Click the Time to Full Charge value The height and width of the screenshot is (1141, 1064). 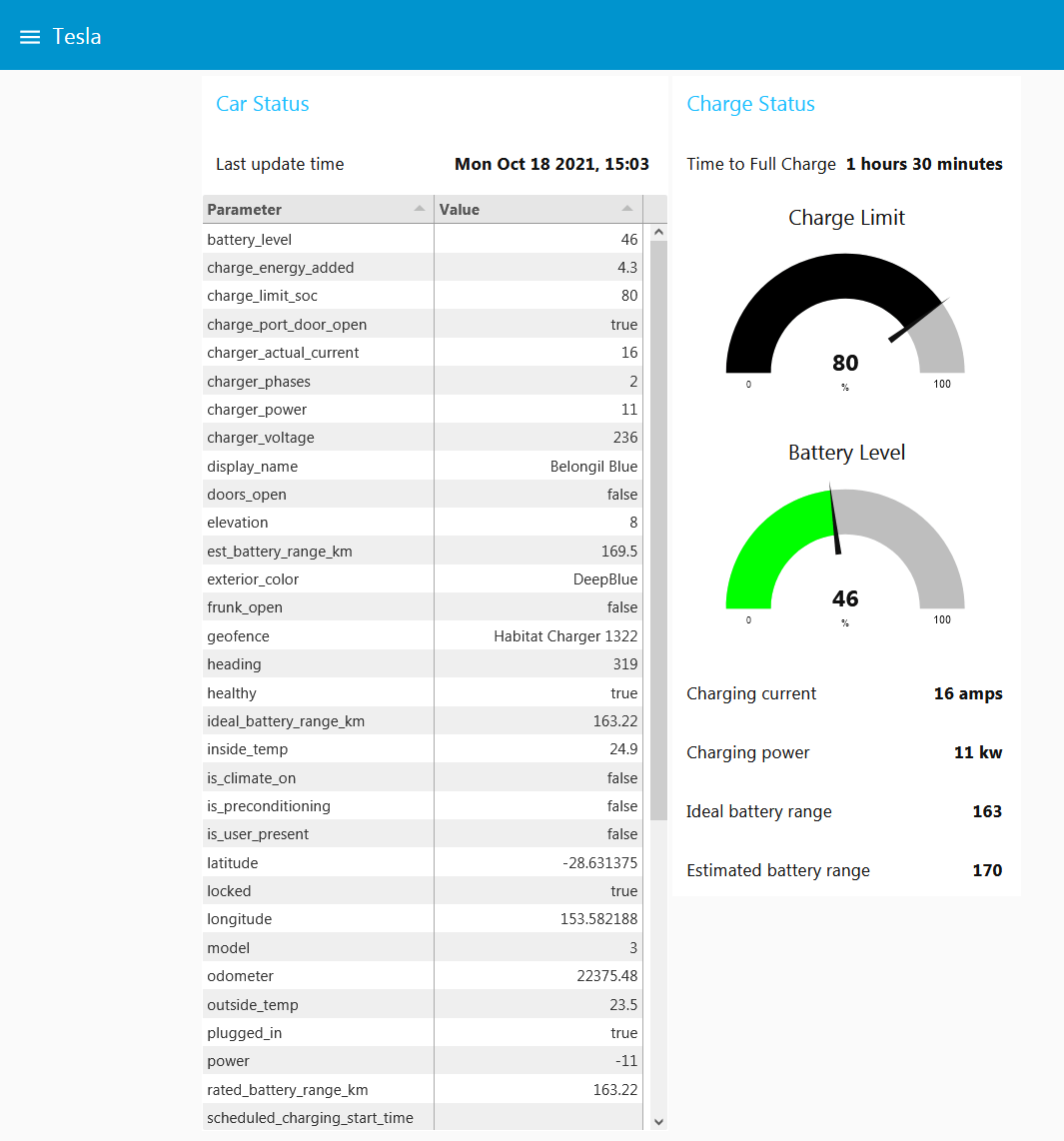[923, 164]
